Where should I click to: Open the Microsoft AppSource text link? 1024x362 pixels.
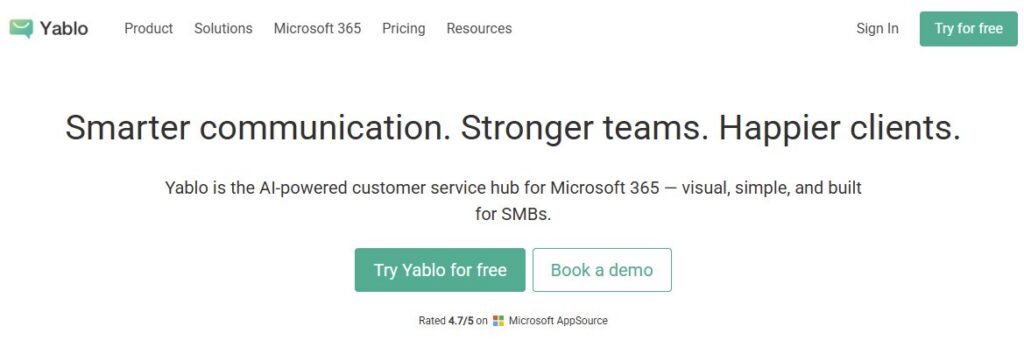click(x=558, y=321)
